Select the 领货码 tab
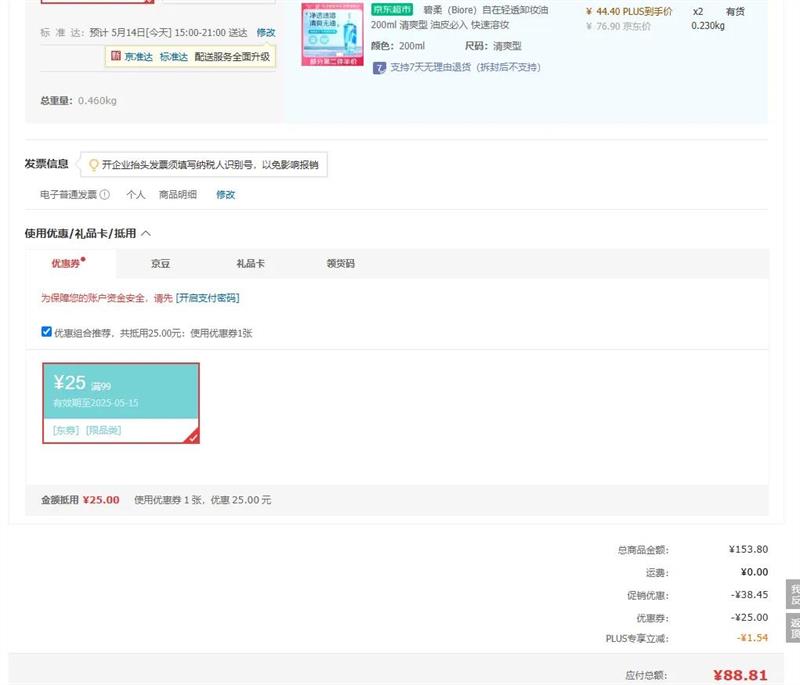The height and width of the screenshot is (685, 800). click(340, 264)
